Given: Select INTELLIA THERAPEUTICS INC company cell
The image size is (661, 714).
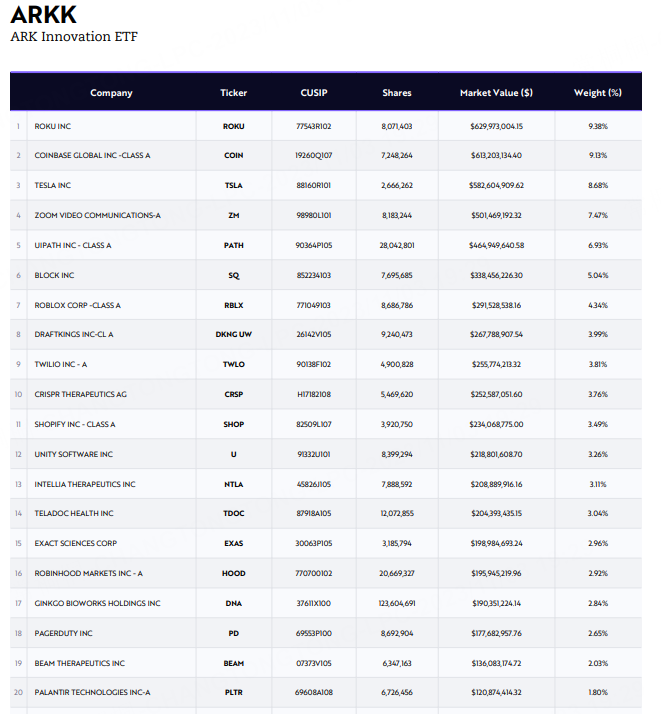Looking at the screenshot, I should tap(112, 484).
